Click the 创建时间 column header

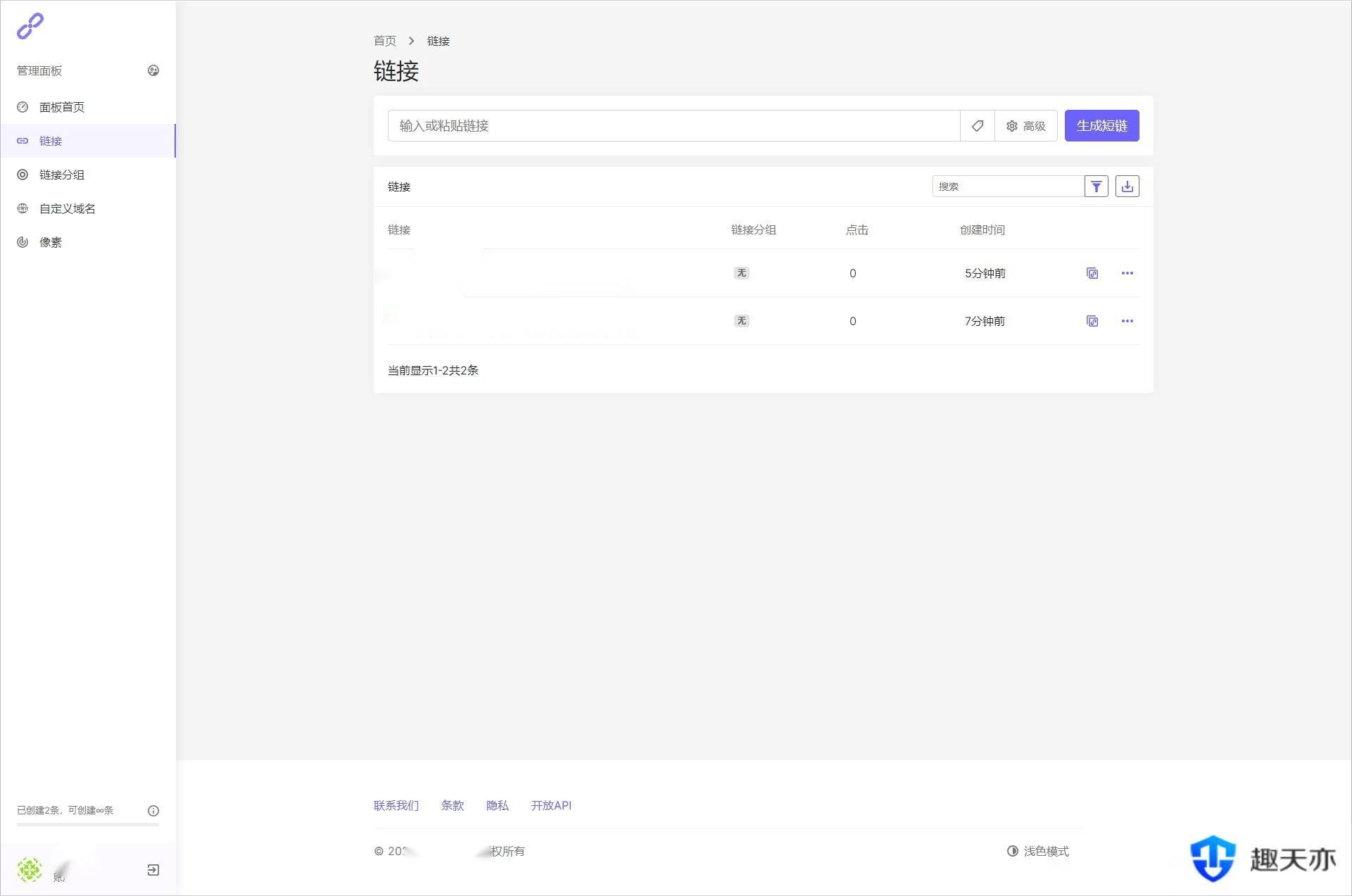[x=982, y=230]
